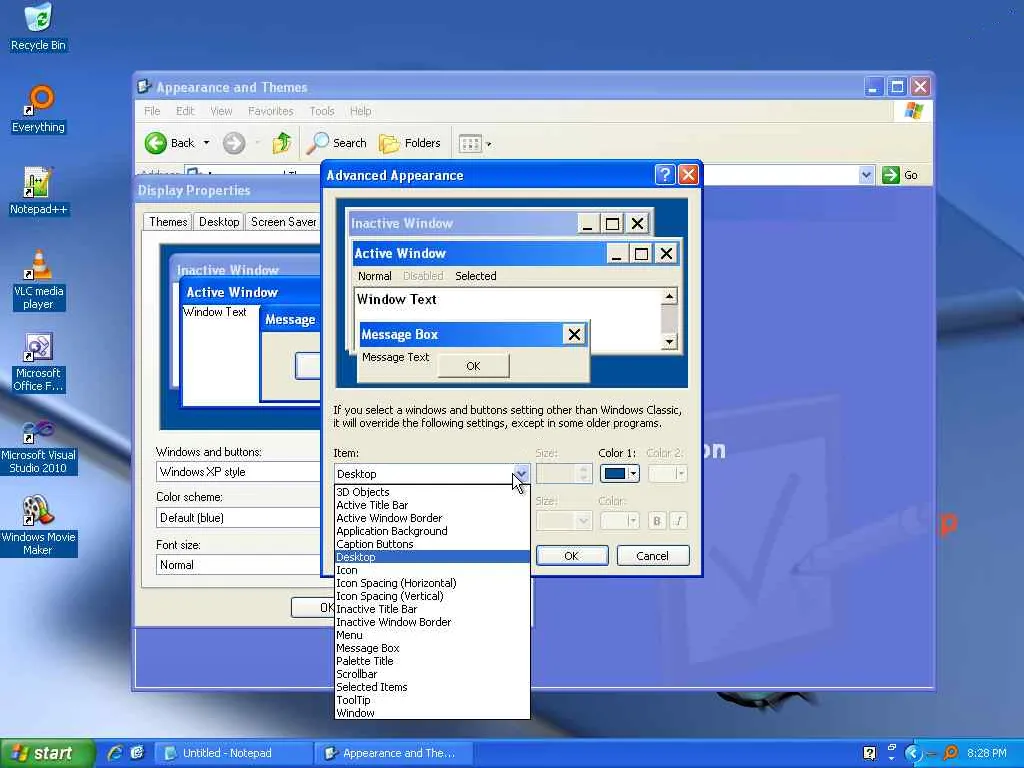Image resolution: width=1024 pixels, height=768 pixels.
Task: Open Internet Explorer from quick launch
Action: pos(114,753)
